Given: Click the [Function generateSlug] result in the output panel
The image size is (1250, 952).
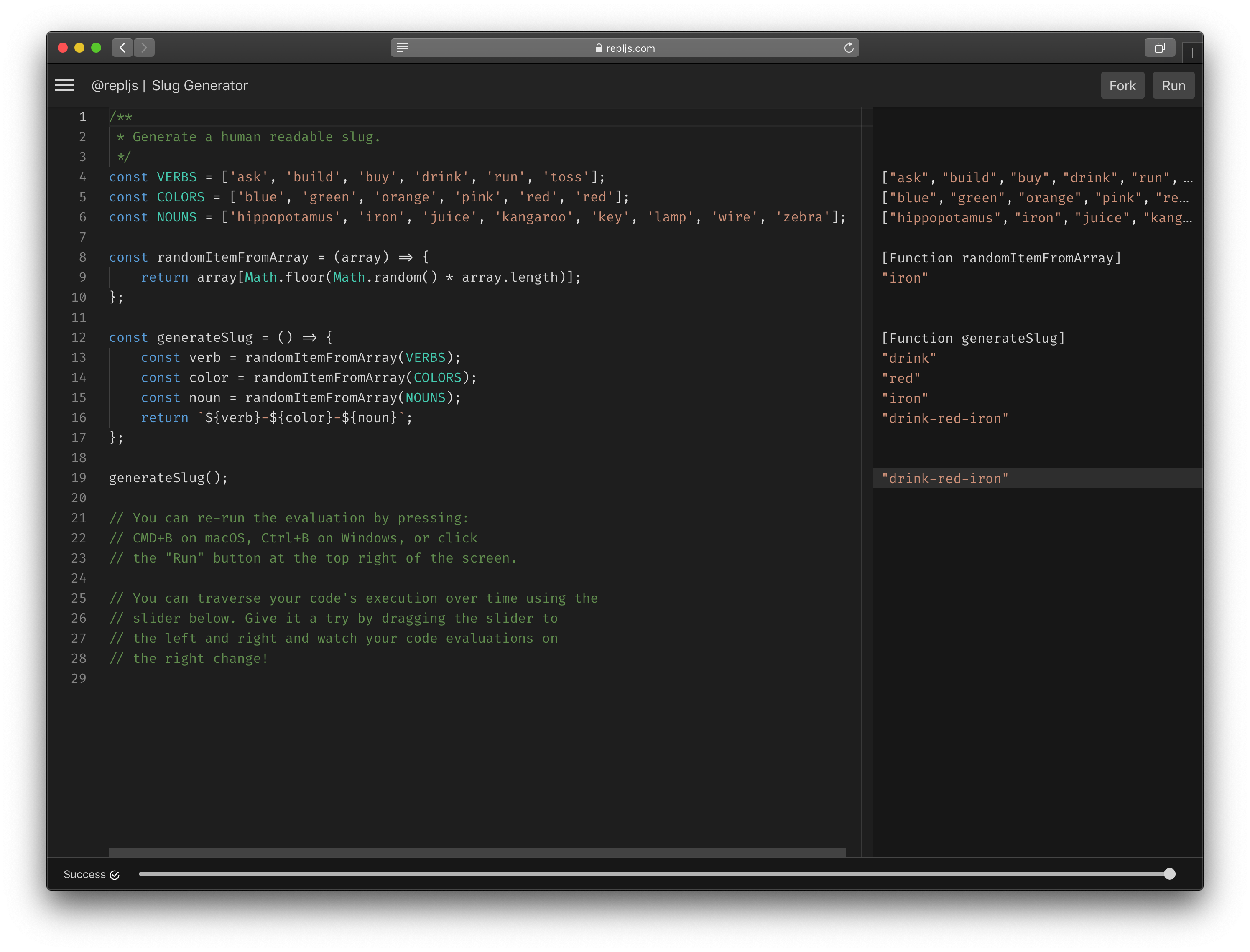Looking at the screenshot, I should pos(974,338).
